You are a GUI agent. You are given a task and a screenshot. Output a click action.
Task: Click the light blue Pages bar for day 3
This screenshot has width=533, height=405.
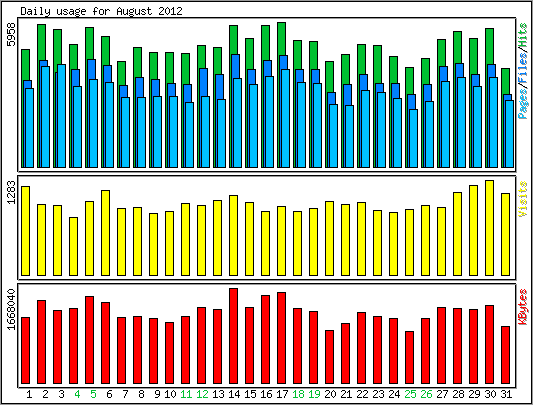[62, 116]
